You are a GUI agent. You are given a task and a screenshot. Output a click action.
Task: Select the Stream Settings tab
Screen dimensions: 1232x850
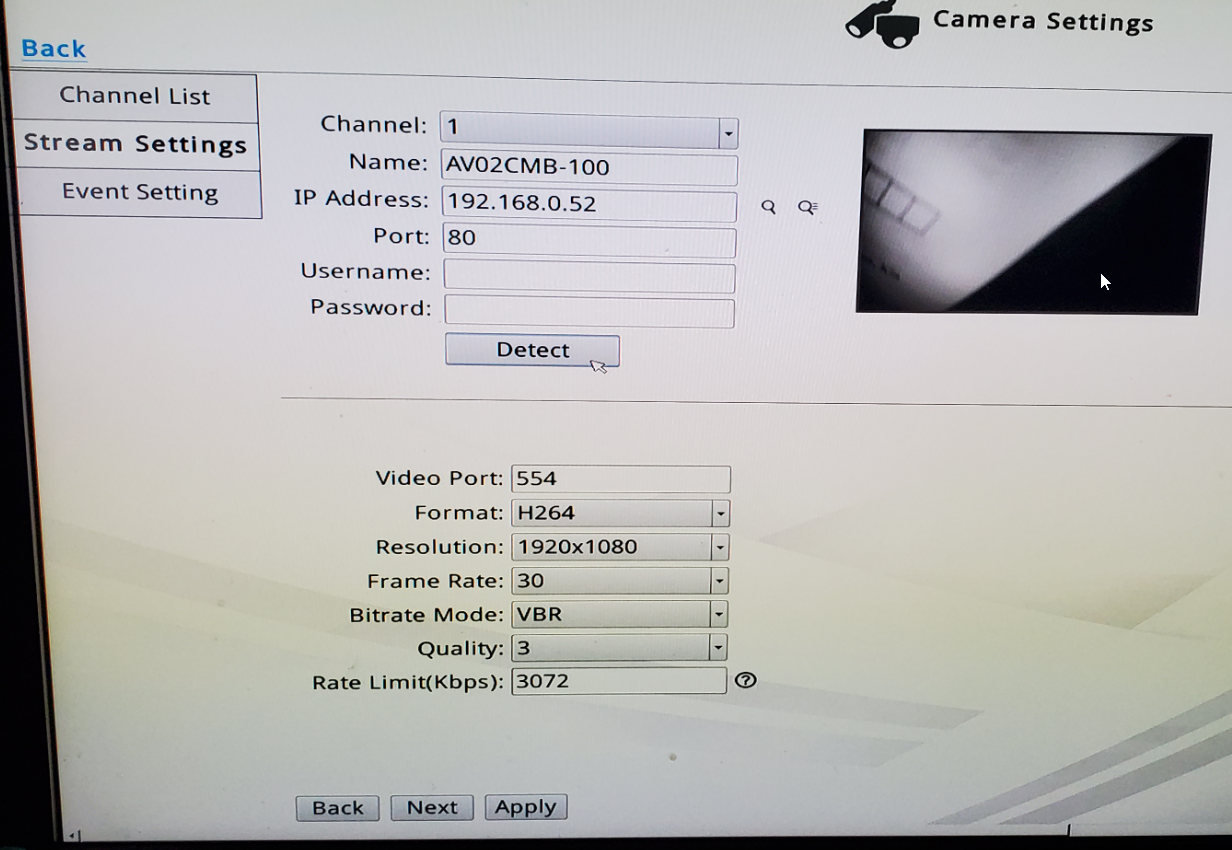pos(136,145)
